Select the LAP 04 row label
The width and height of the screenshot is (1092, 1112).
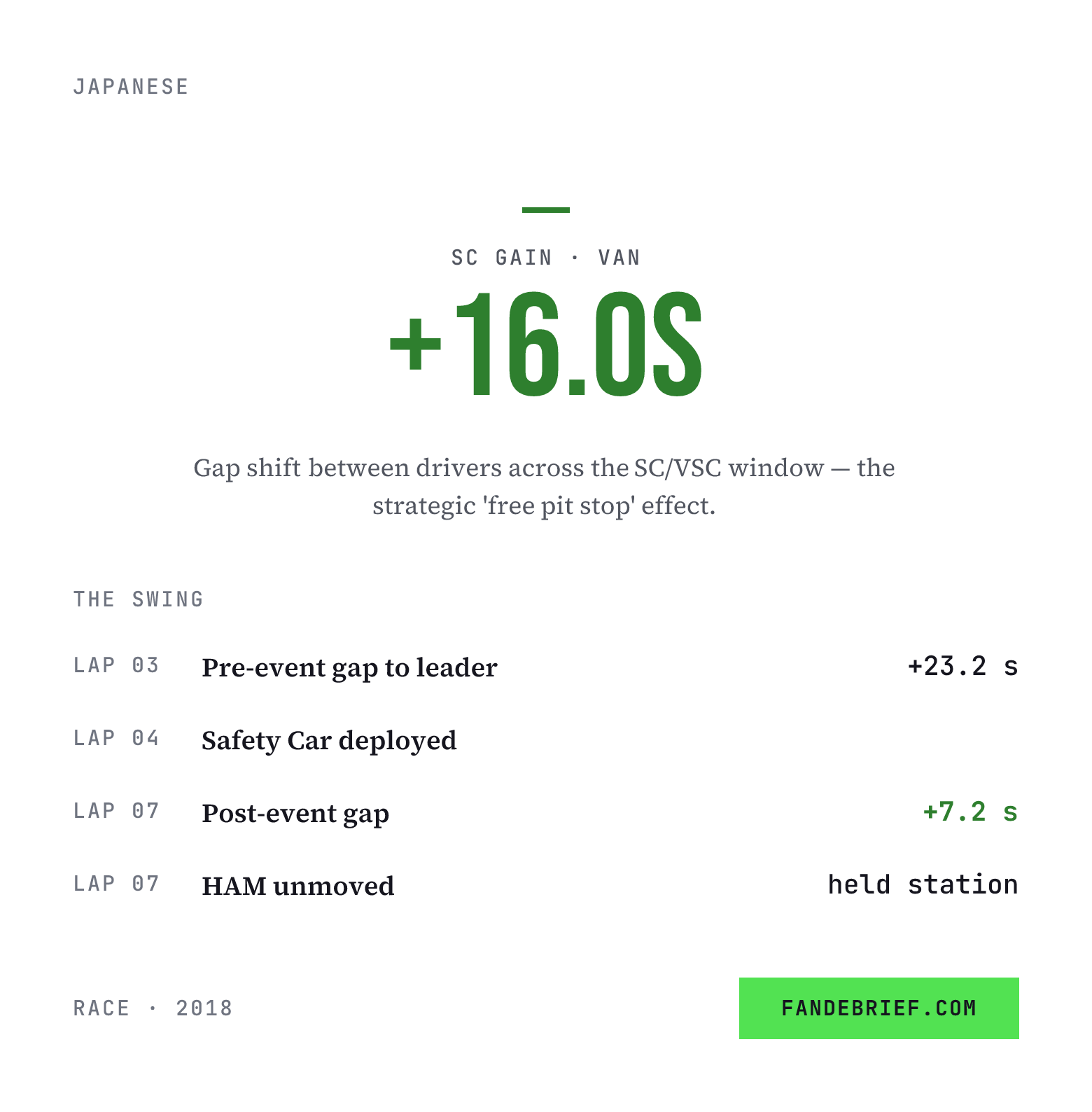116,738
